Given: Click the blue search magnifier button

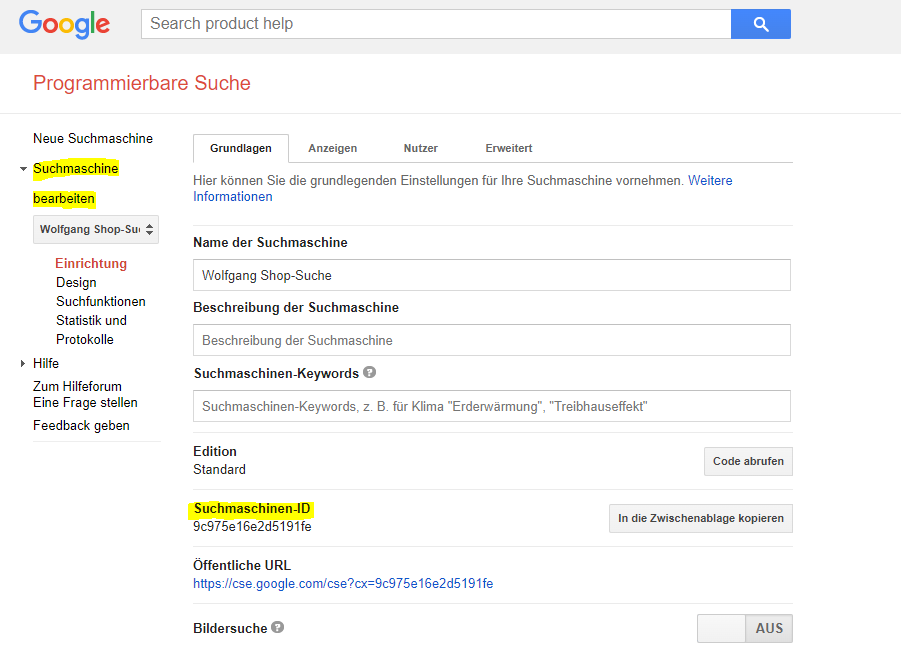Looking at the screenshot, I should tap(760, 24).
